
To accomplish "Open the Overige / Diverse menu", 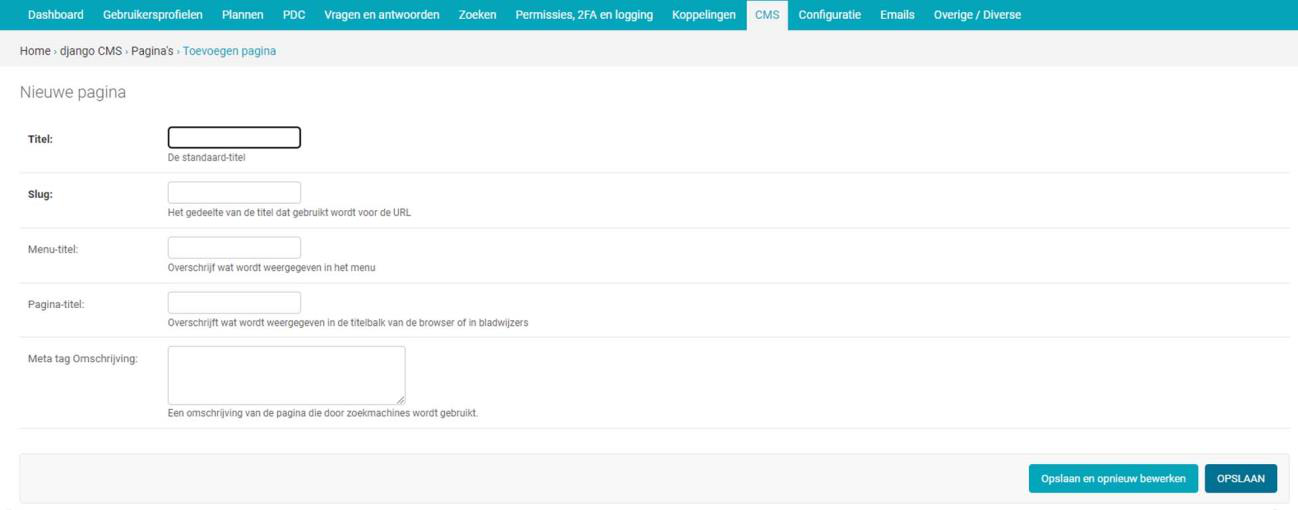I will coord(977,15).
